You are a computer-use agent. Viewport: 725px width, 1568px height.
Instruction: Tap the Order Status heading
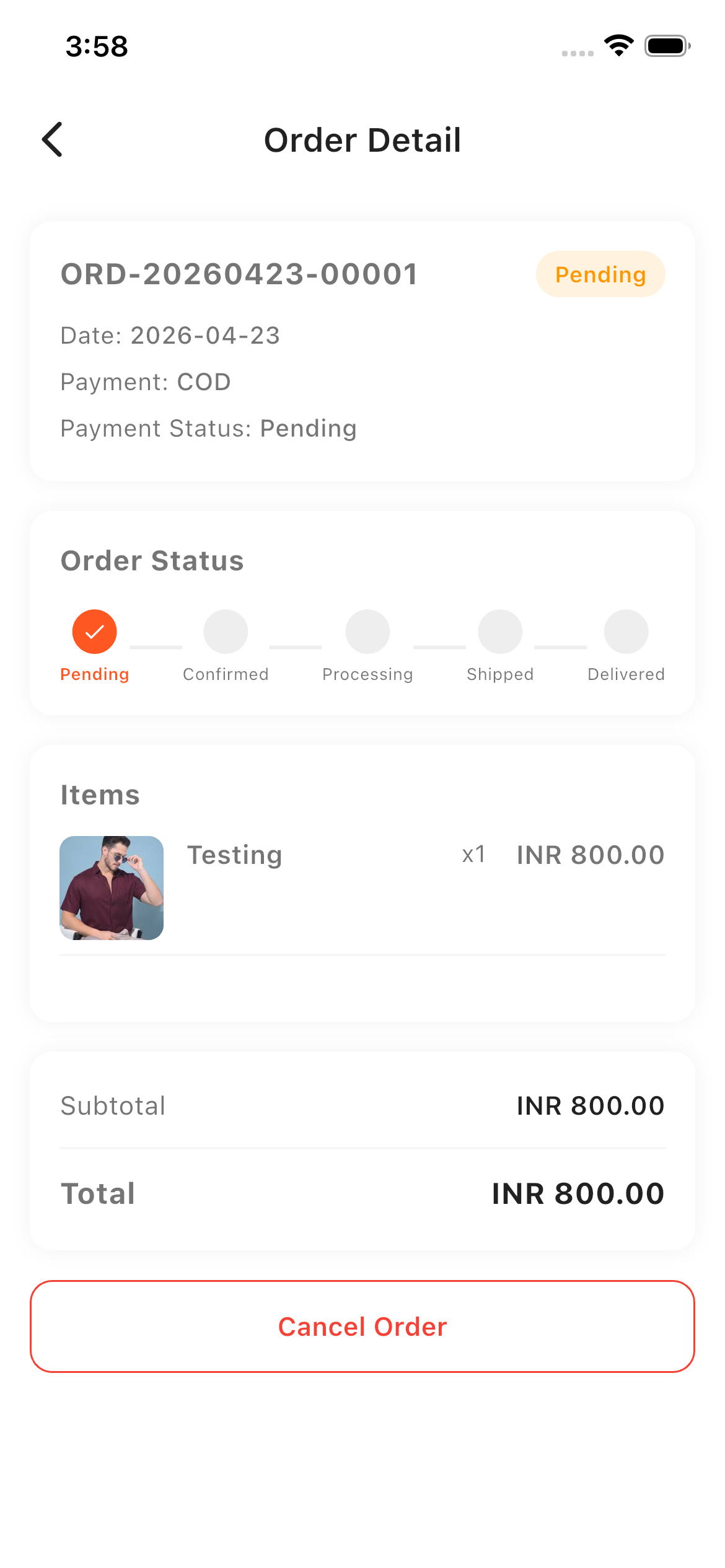pyautogui.click(x=152, y=561)
